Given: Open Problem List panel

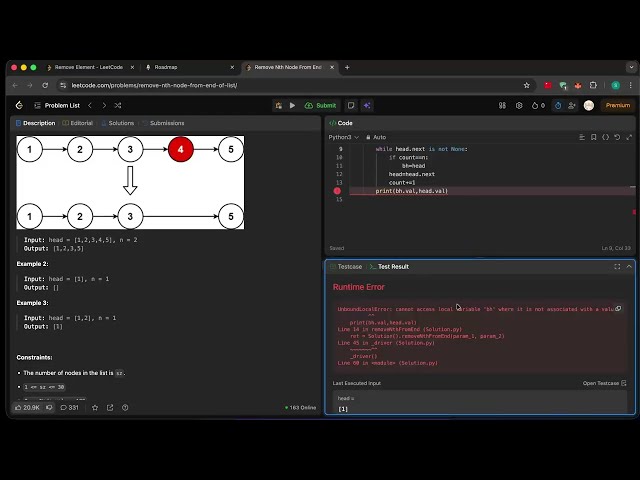Looking at the screenshot, I should (x=57, y=105).
